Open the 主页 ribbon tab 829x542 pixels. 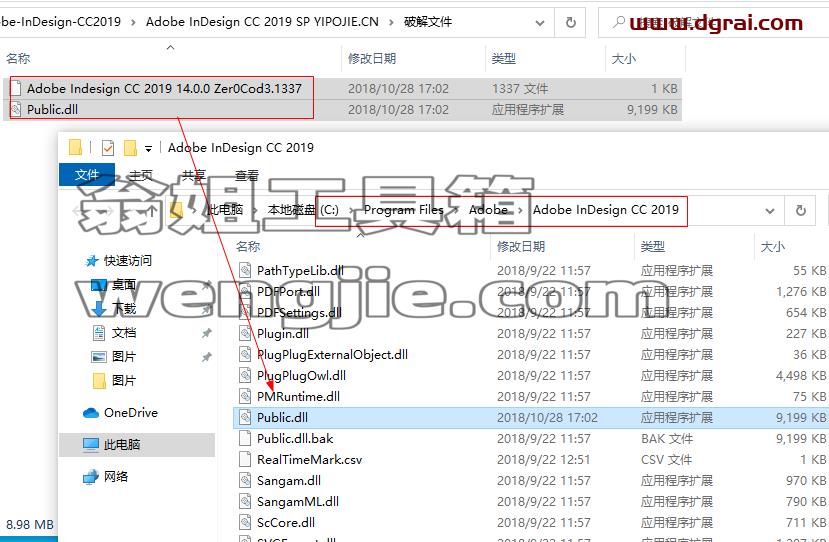coord(141,175)
